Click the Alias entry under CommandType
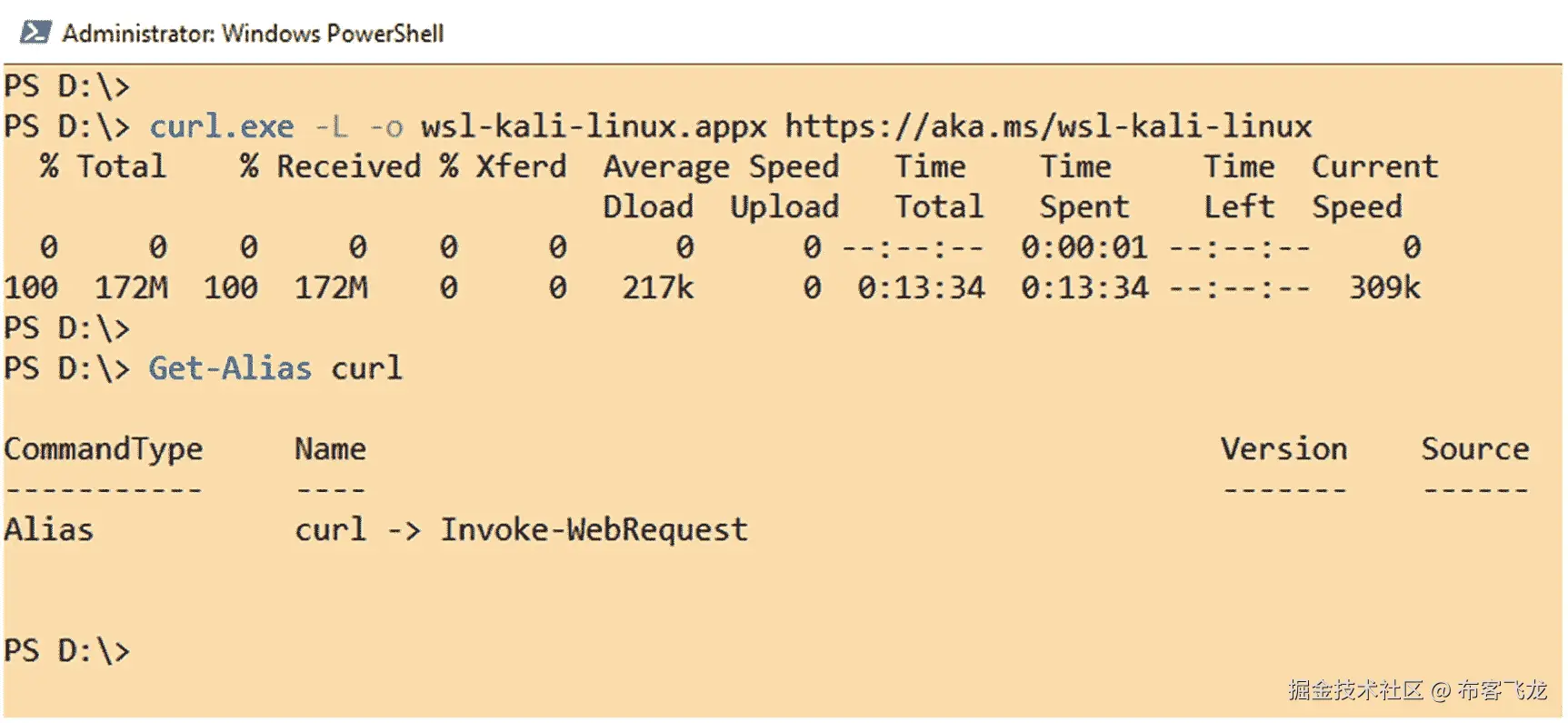 coord(49,529)
